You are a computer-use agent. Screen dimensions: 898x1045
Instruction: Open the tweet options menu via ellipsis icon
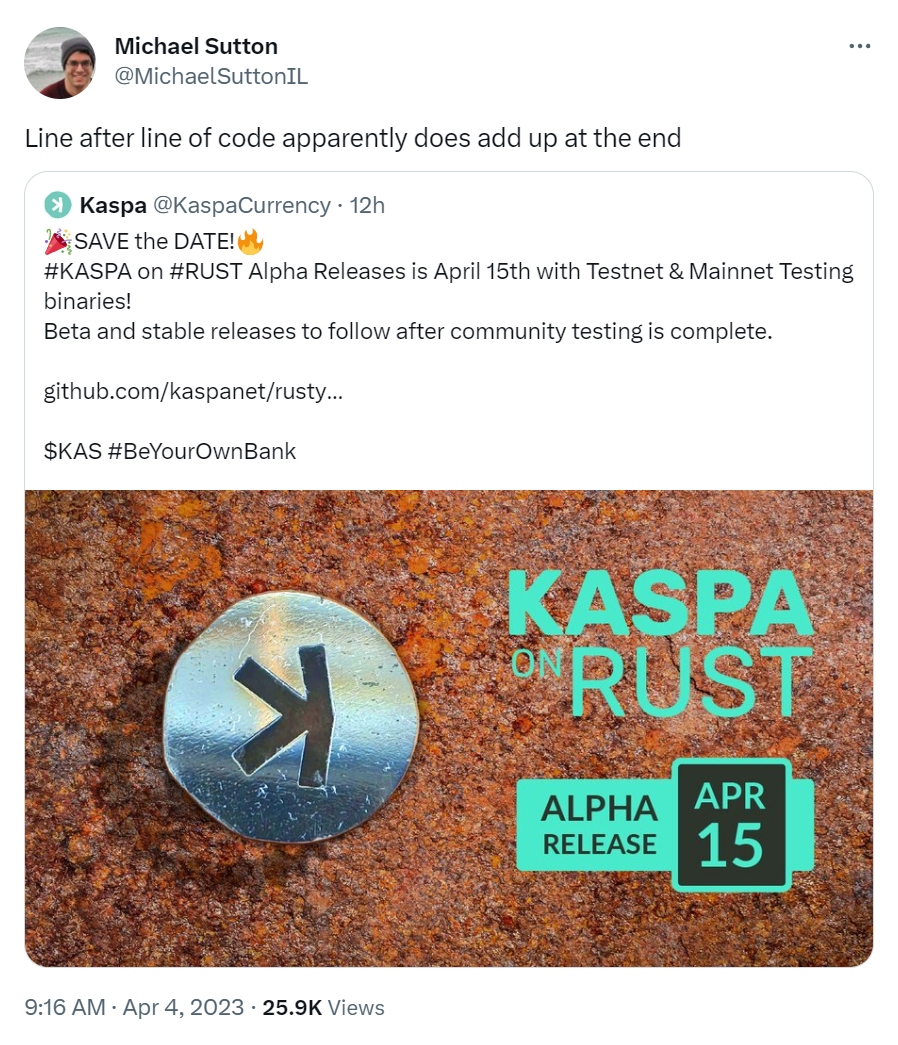click(860, 45)
